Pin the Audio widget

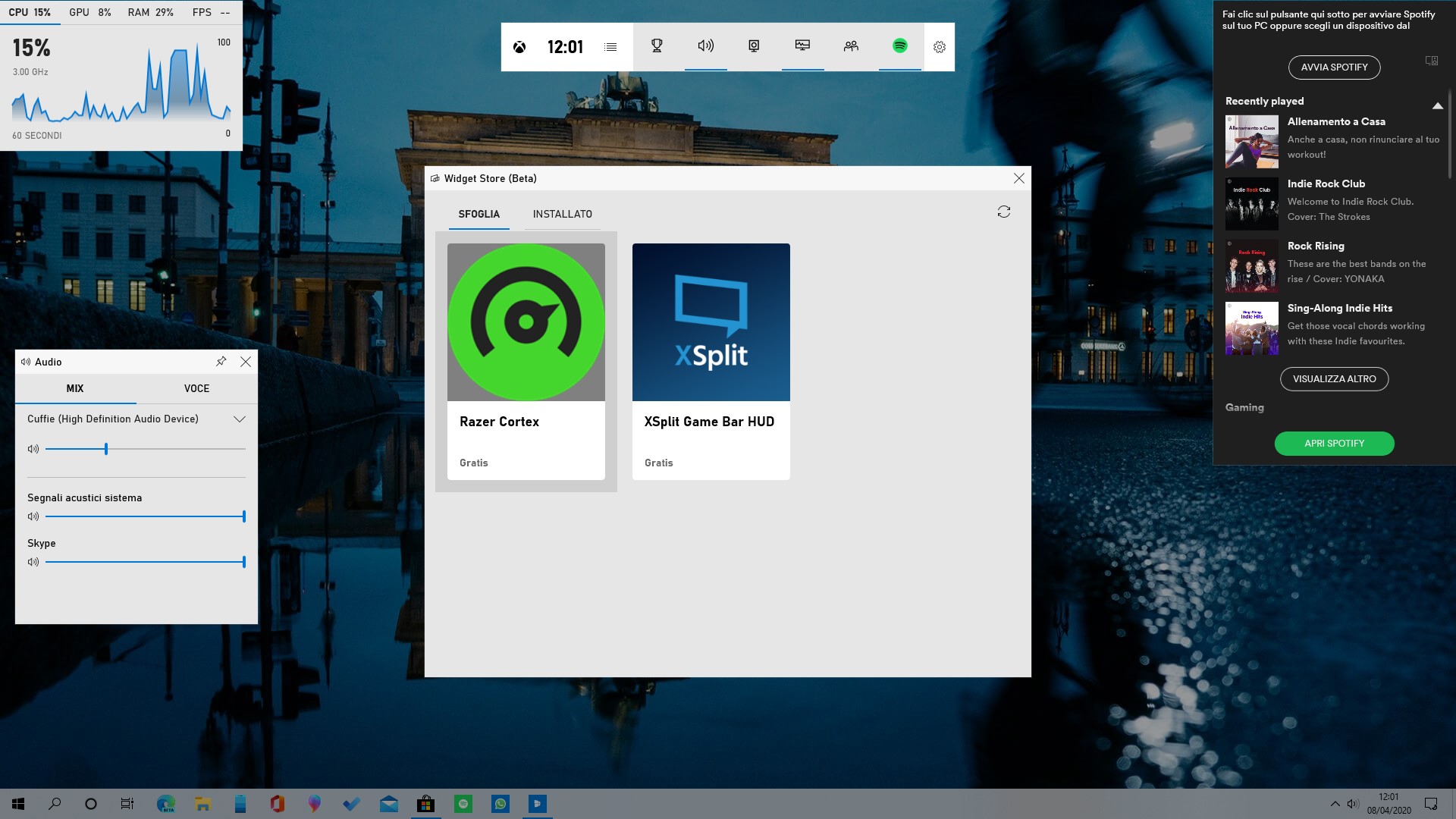point(221,362)
